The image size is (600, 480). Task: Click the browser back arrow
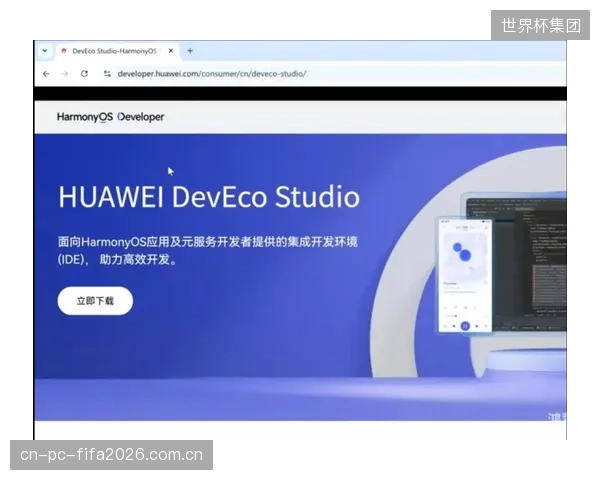(x=46, y=73)
